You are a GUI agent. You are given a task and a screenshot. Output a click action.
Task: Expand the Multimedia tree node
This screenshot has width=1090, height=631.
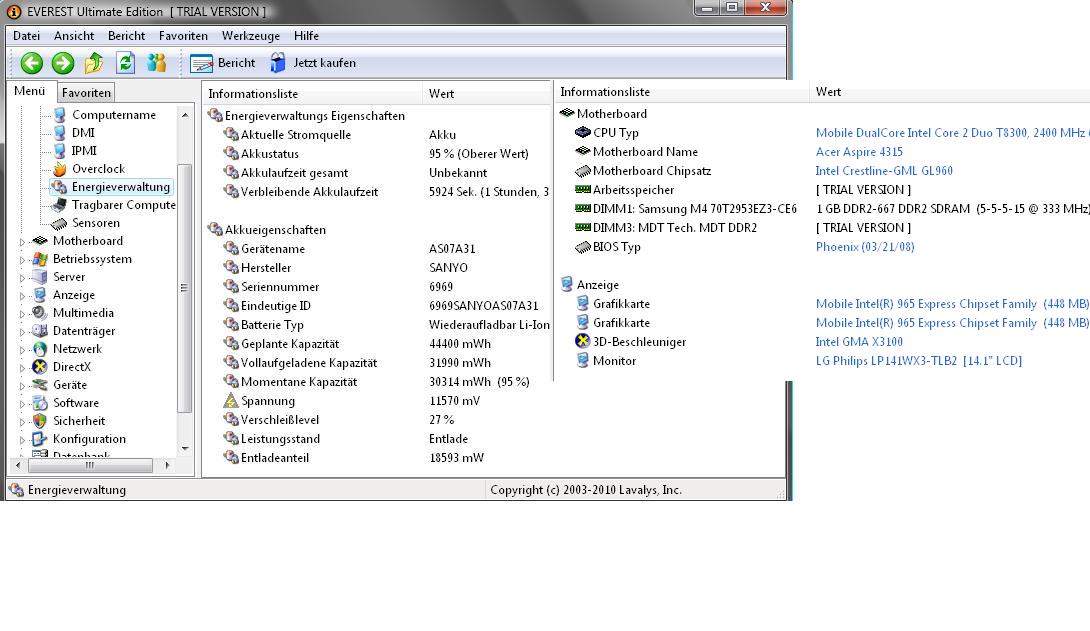[x=22, y=314]
